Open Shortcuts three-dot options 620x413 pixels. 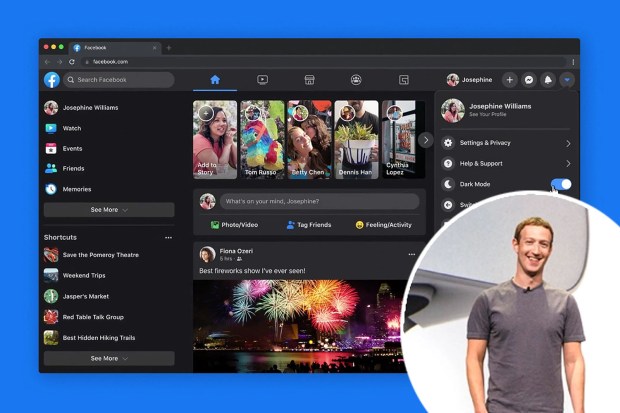(168, 237)
